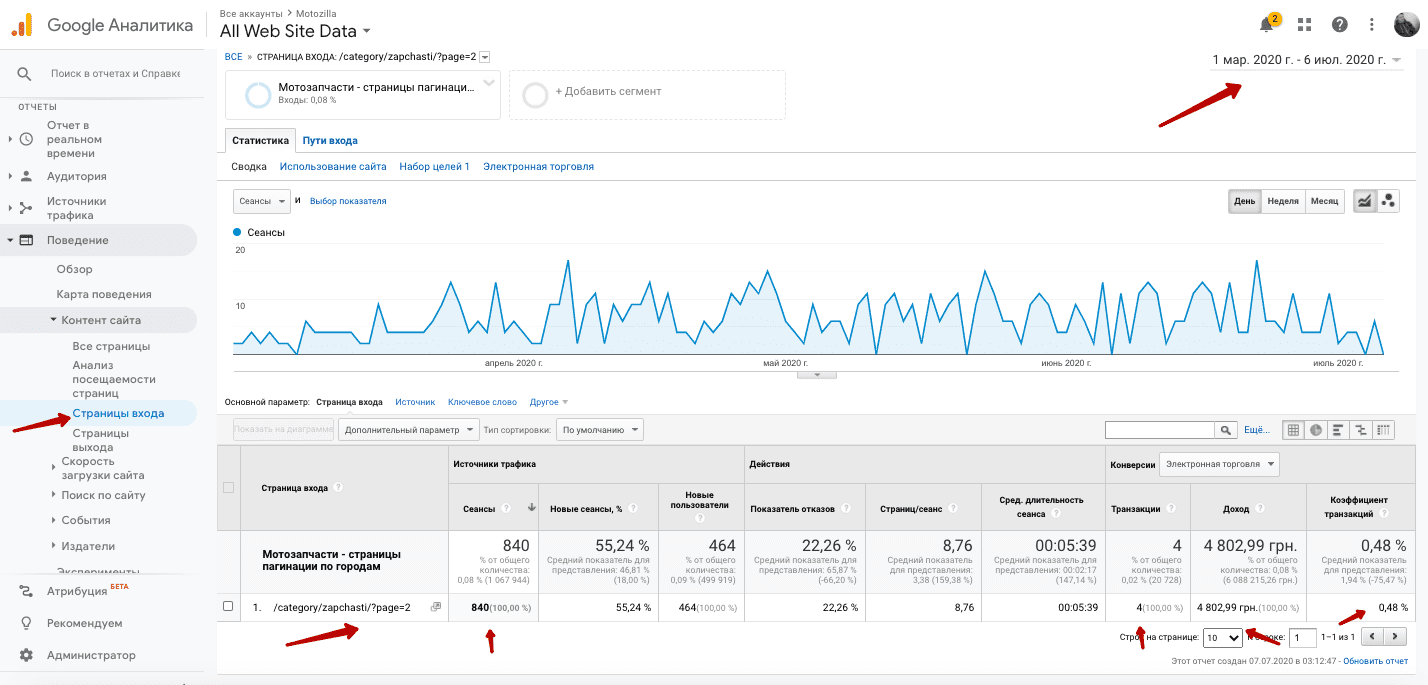Select the pivot table view icon
Screen dimensions: 1428x685
[x=1384, y=430]
